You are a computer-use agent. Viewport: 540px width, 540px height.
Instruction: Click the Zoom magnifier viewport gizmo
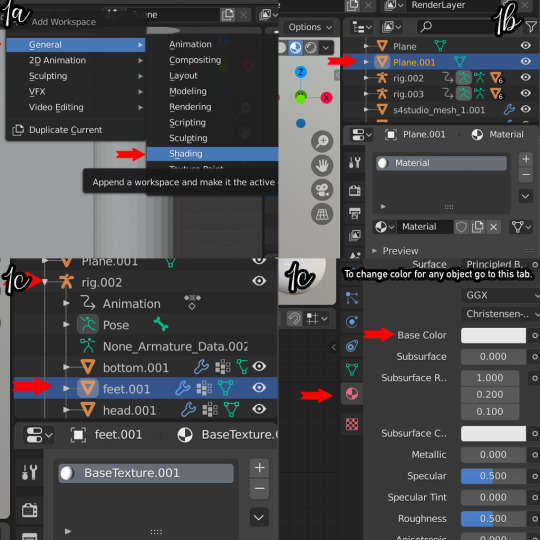[x=322, y=141]
